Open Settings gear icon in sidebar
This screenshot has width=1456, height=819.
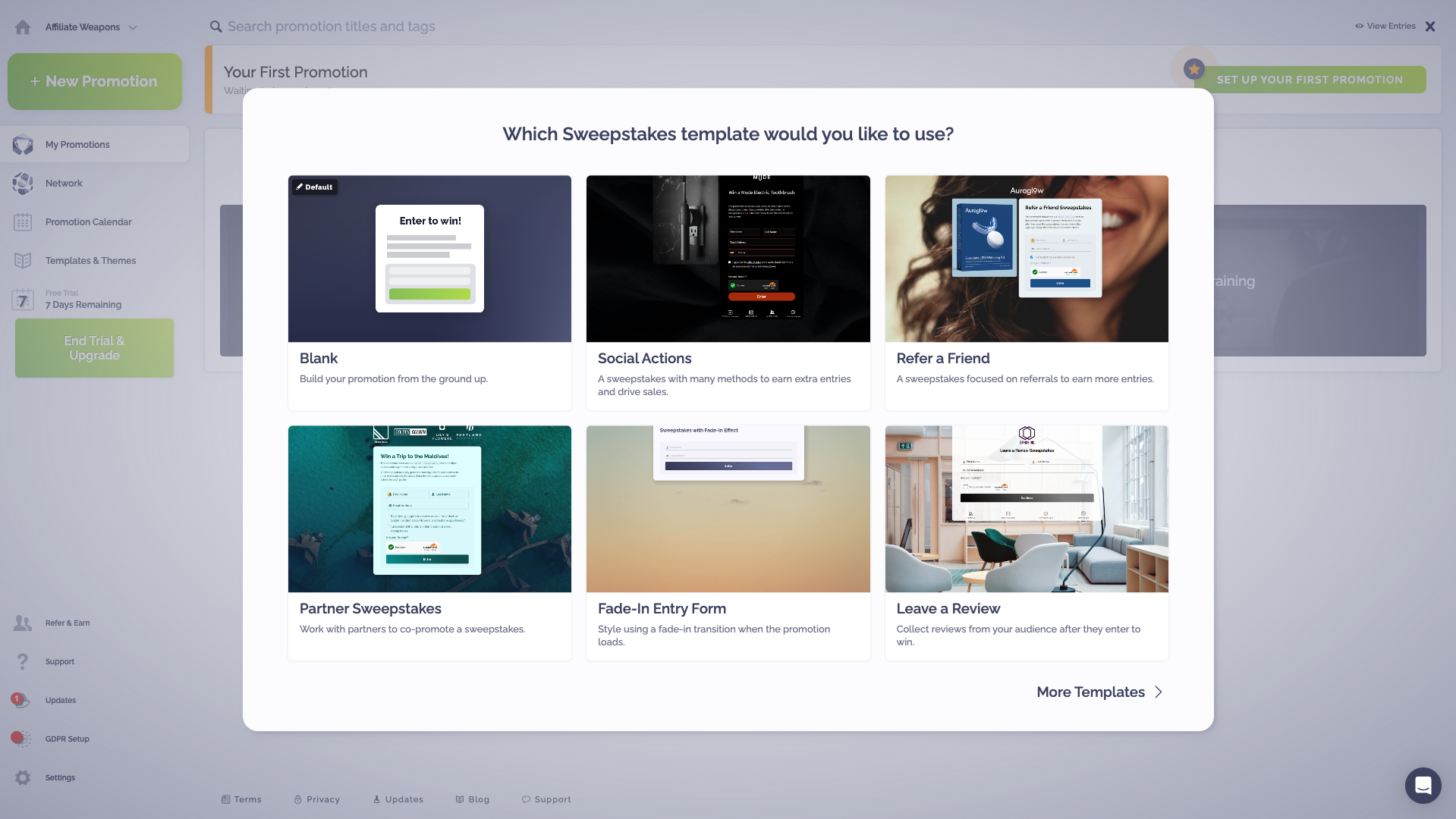tap(23, 777)
